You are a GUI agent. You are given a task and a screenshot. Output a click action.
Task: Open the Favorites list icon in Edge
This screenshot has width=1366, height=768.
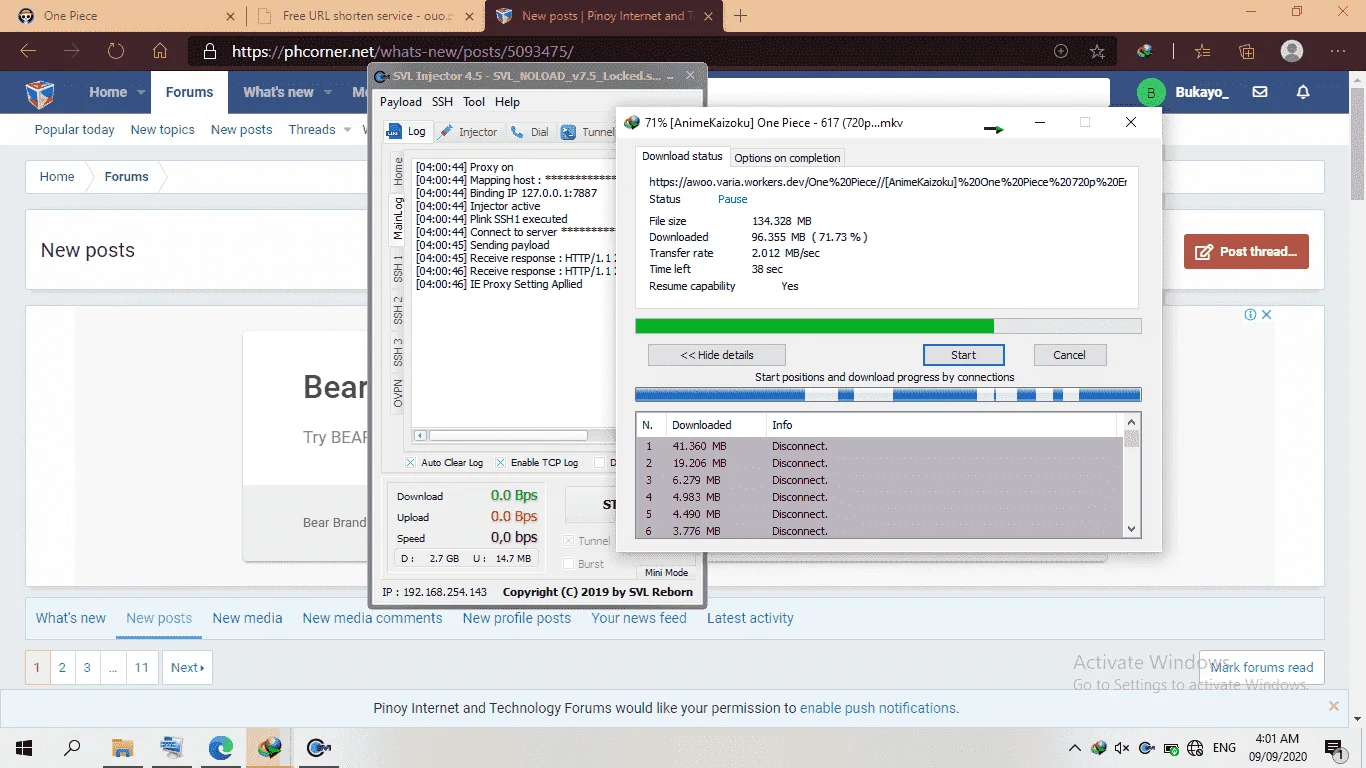tap(1202, 51)
